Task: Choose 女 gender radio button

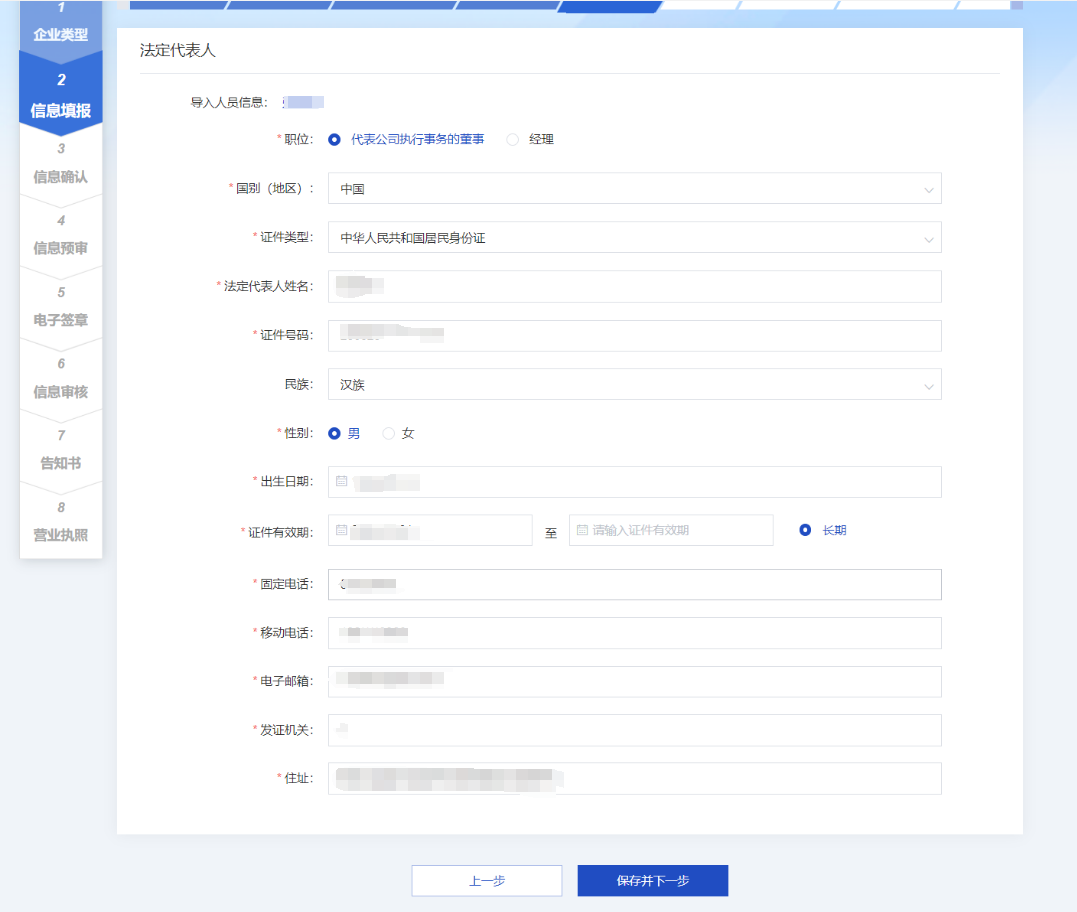Action: tap(389, 434)
